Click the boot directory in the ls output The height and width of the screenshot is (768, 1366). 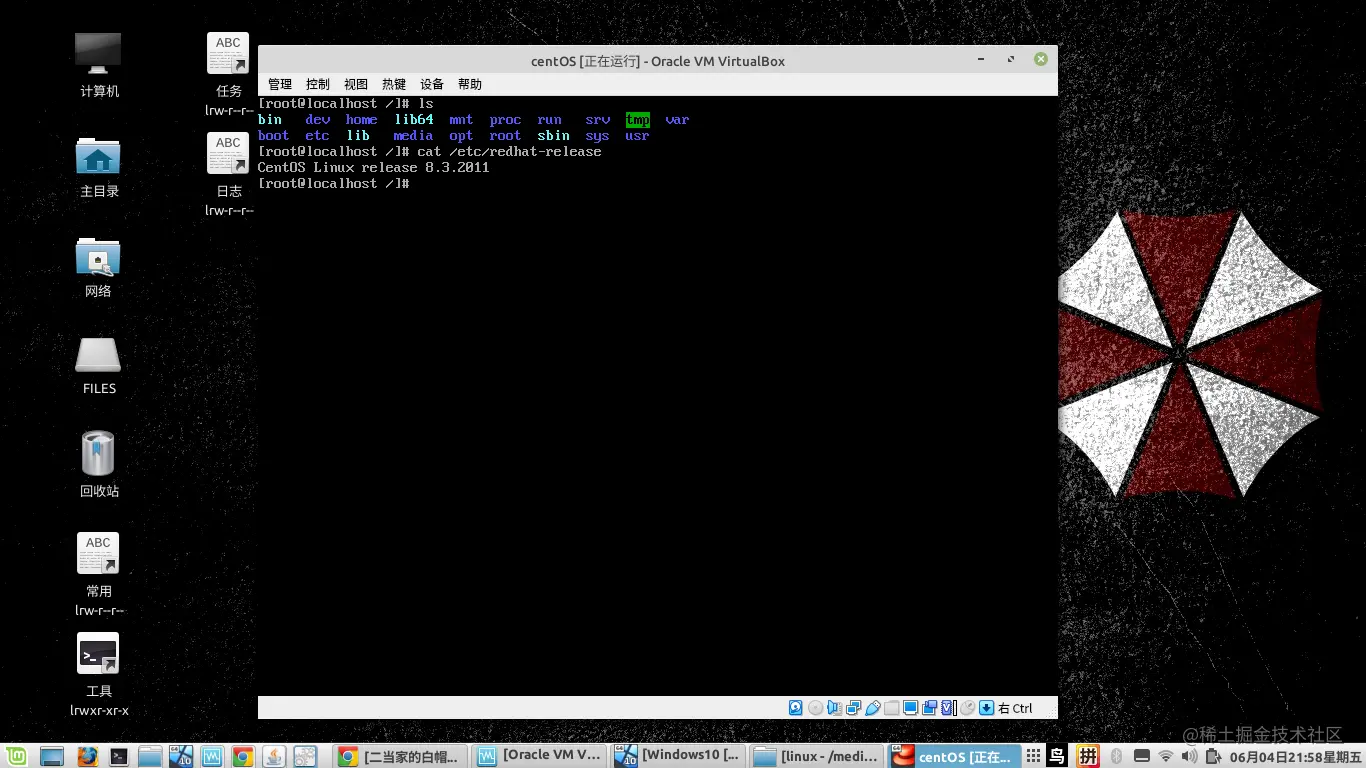pos(274,136)
